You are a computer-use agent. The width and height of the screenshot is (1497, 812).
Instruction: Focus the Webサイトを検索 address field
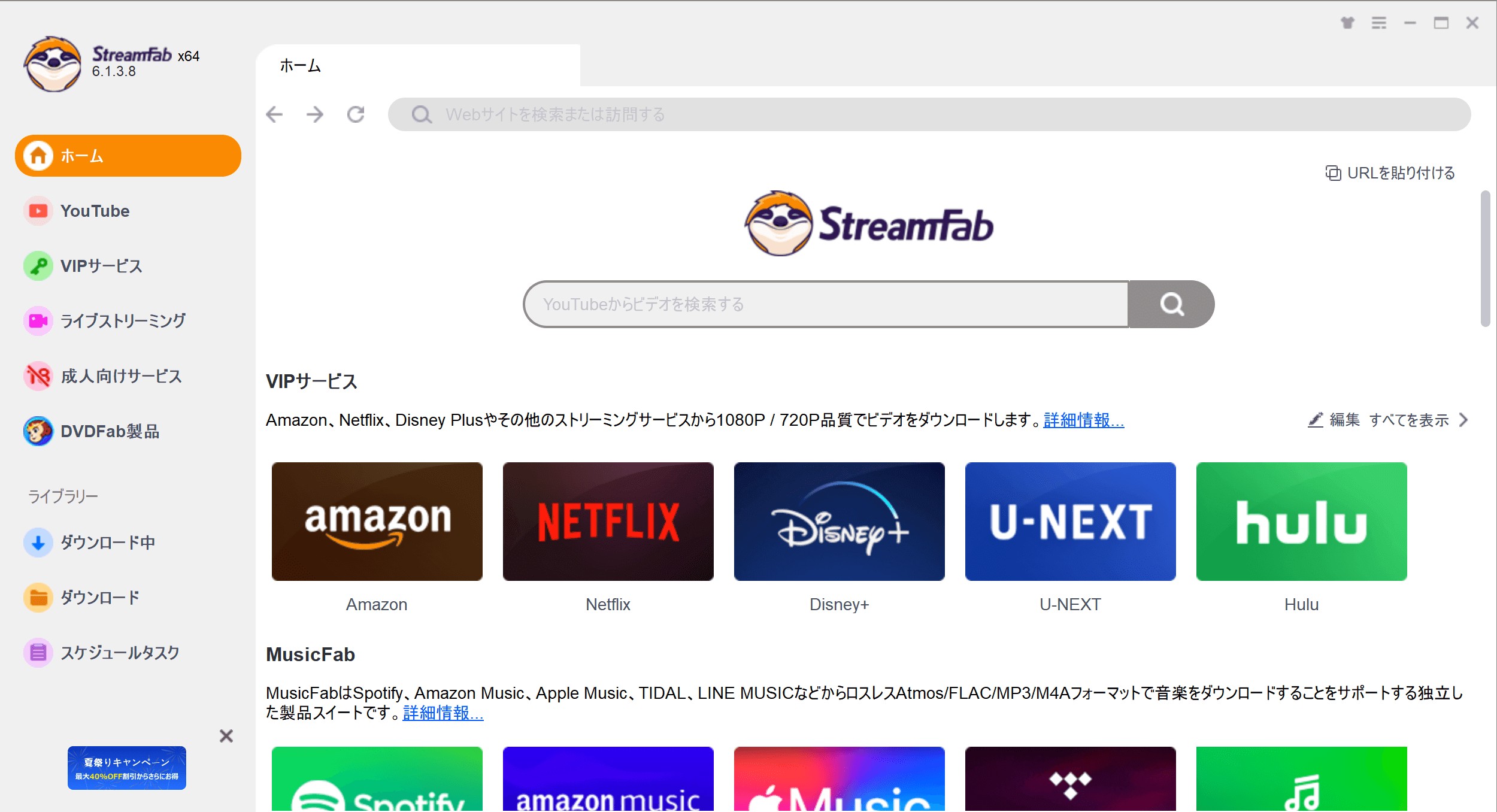[929, 114]
